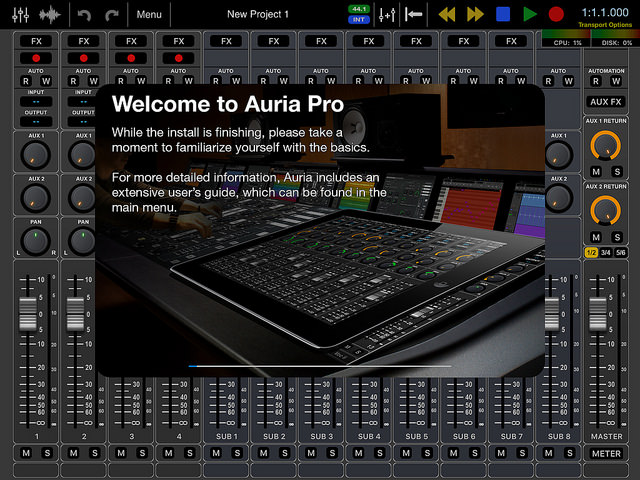The height and width of the screenshot is (480, 640).
Task: Open channel 1 INPUT selector
Action: (36, 101)
